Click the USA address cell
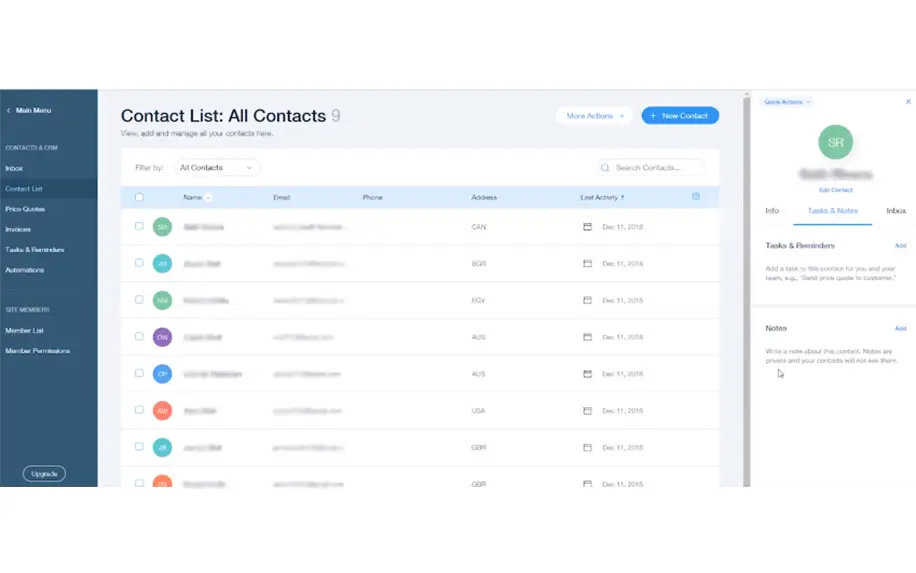Image resolution: width=916 pixels, height=573 pixels. [478, 411]
